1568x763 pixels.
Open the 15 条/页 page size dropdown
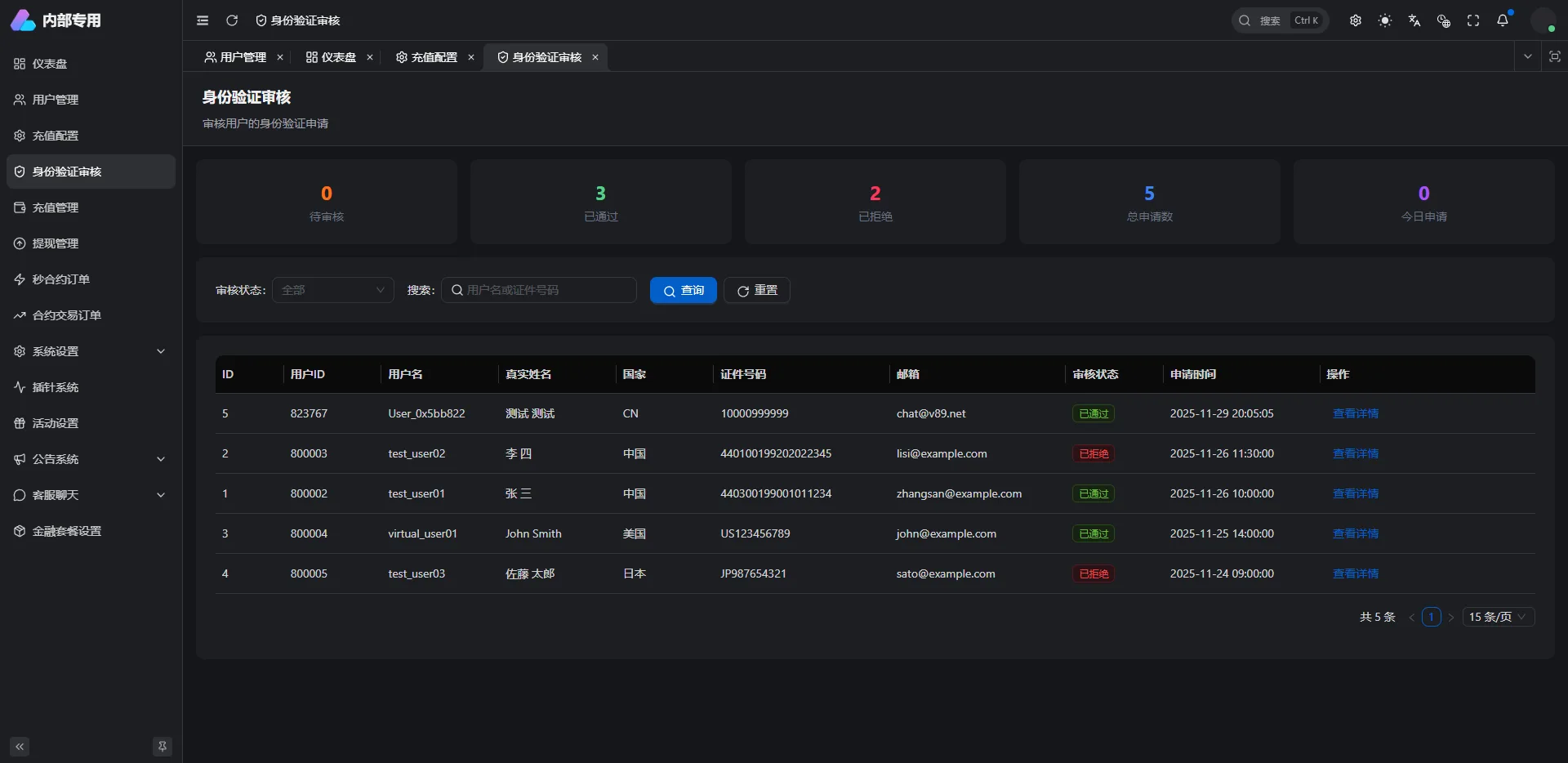1497,617
